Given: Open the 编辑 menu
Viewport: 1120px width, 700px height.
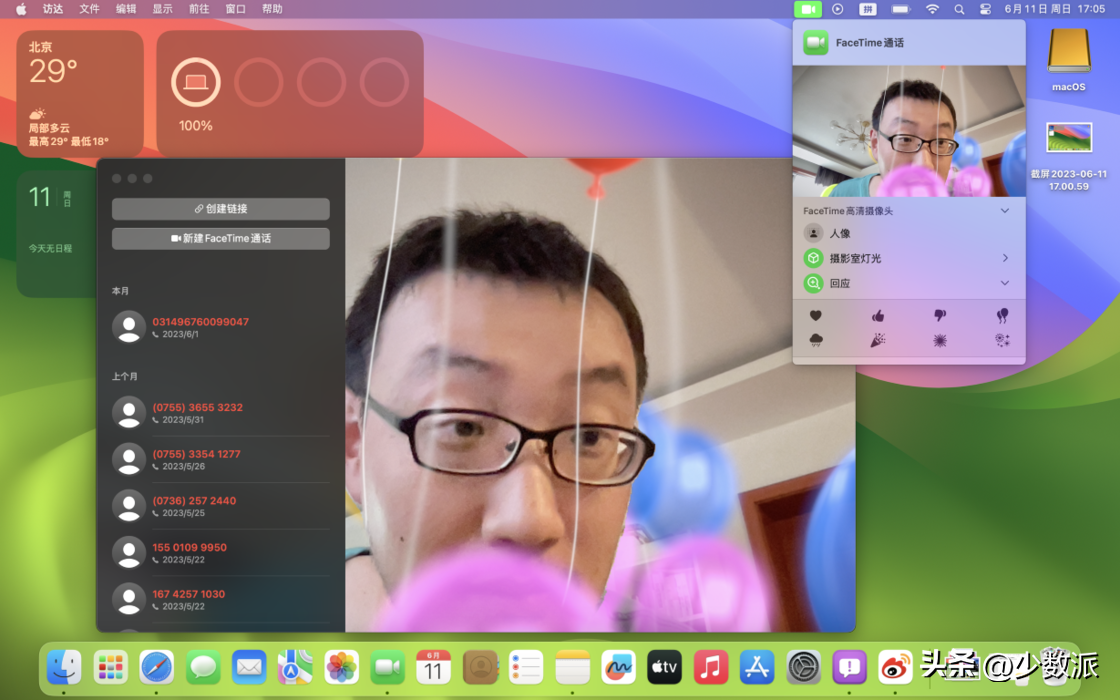Looking at the screenshot, I should [126, 9].
